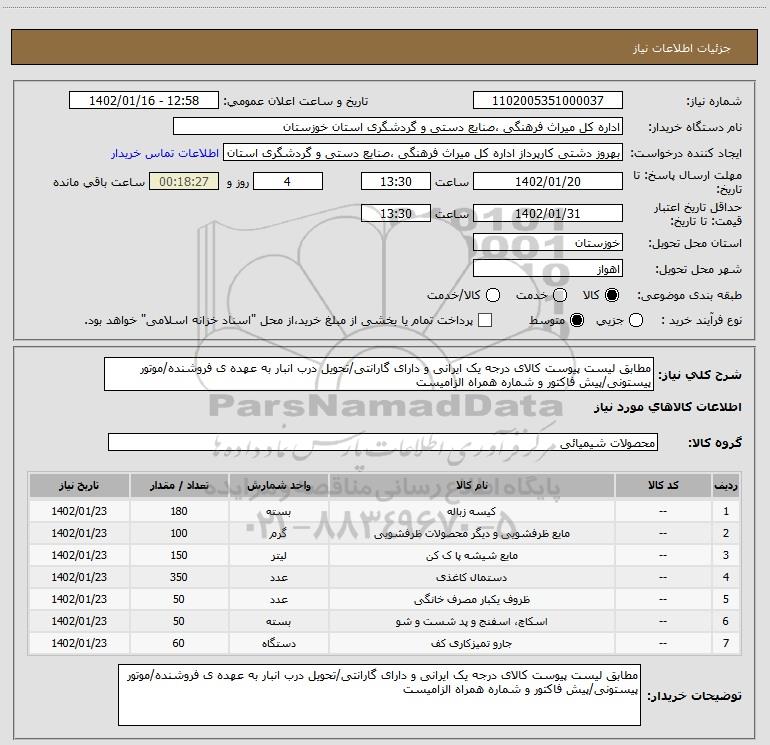Click the نام کالا column header
Screen dimensions: 770x745
471,485
